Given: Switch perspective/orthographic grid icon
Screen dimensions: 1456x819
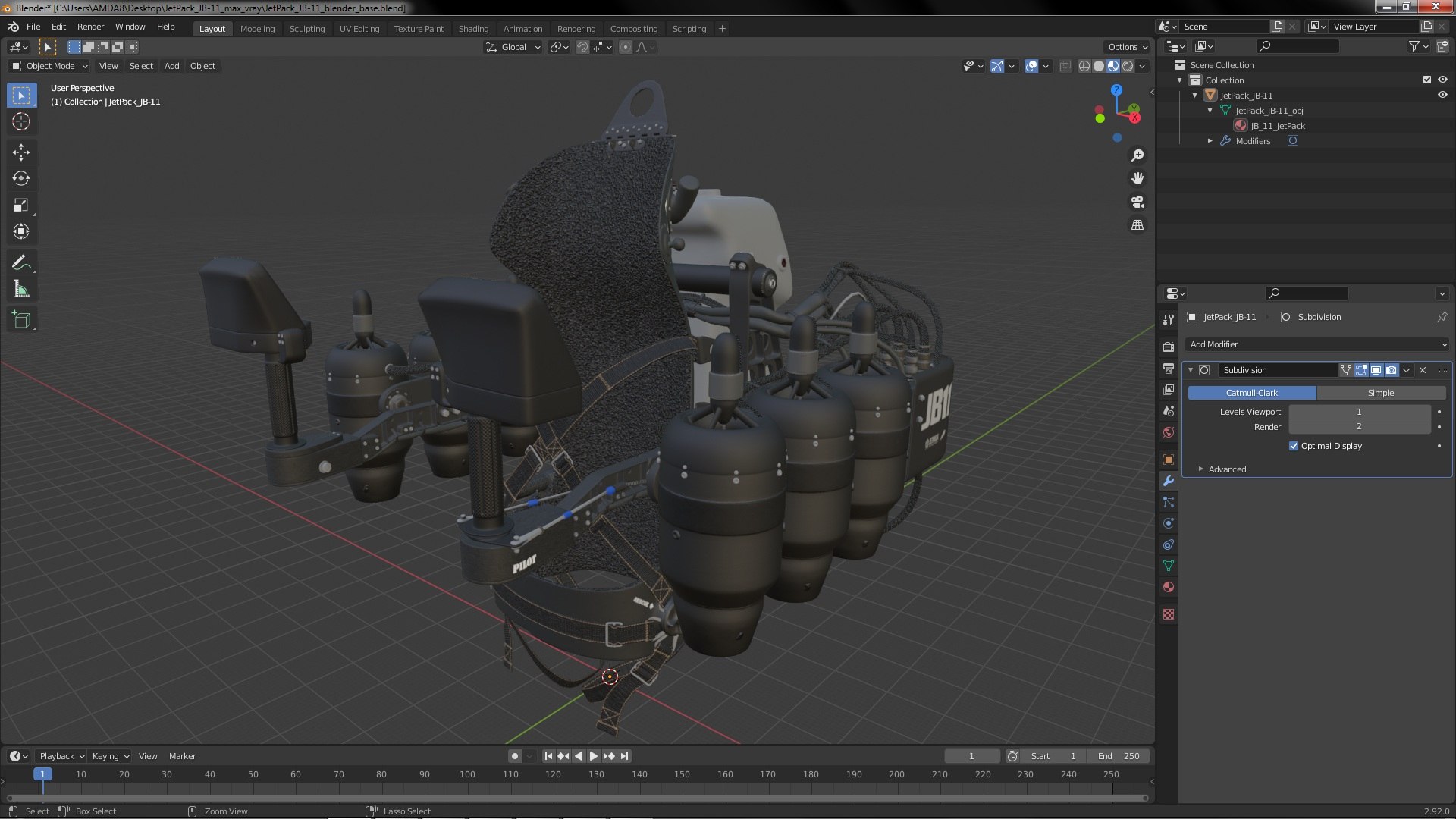Looking at the screenshot, I should [1137, 225].
